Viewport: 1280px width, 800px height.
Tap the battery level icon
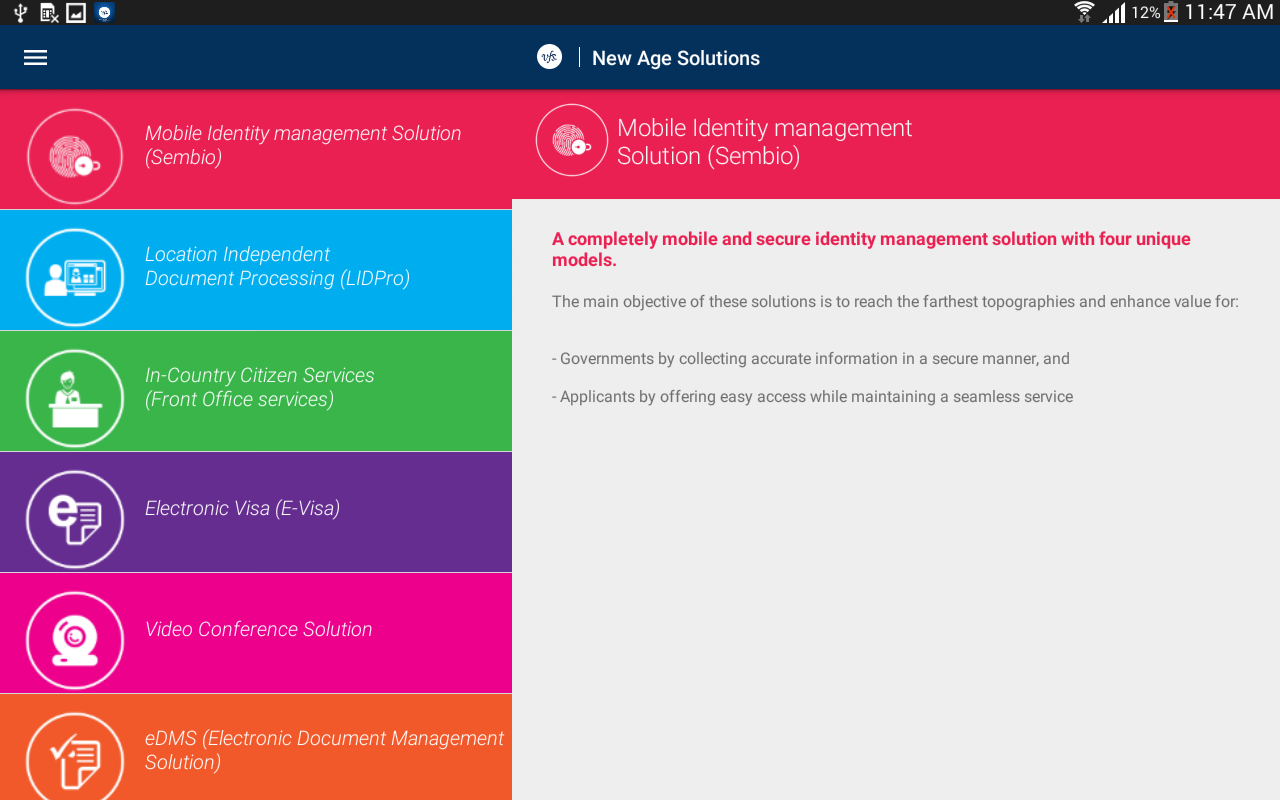point(1171,12)
